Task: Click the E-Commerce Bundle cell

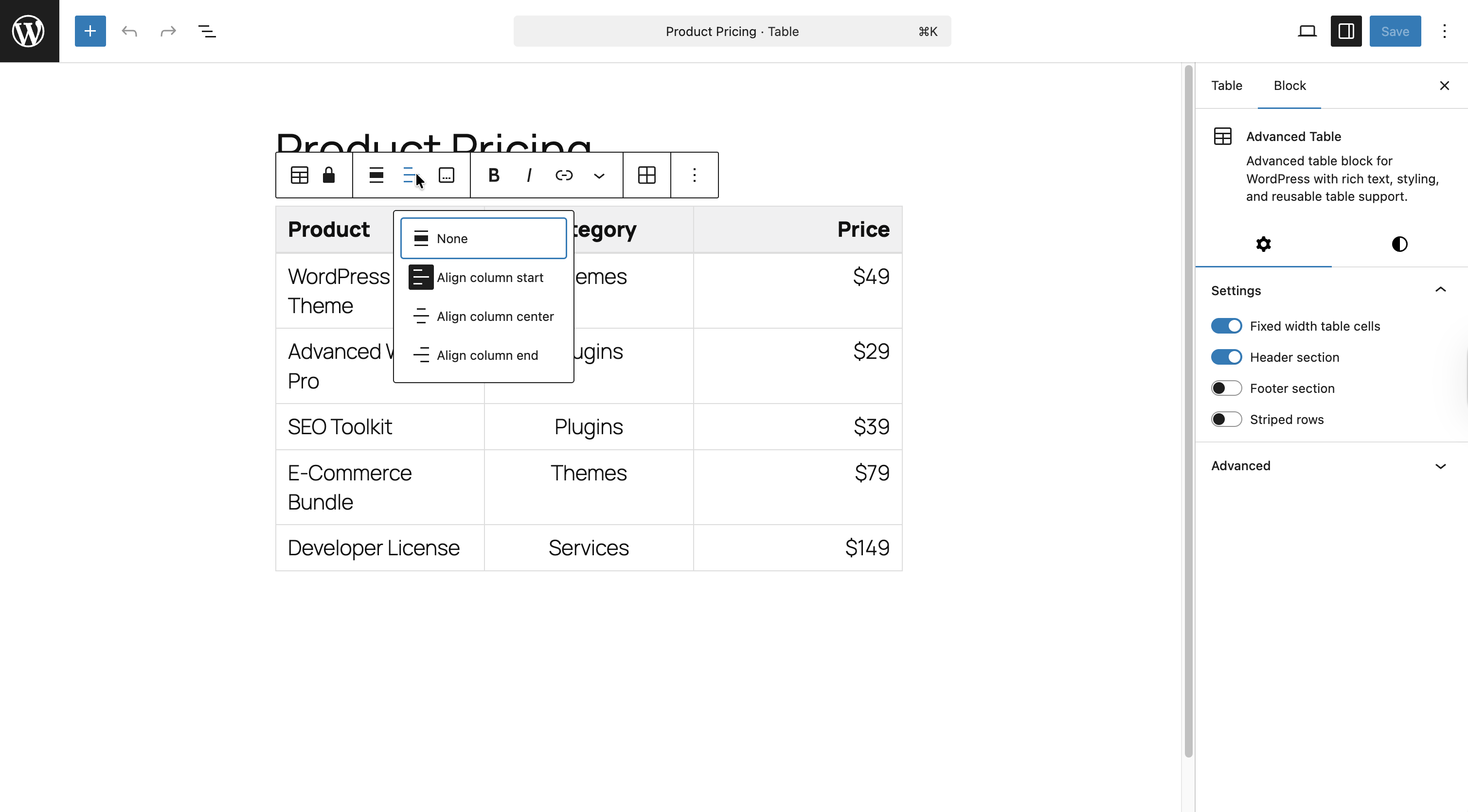Action: point(380,488)
